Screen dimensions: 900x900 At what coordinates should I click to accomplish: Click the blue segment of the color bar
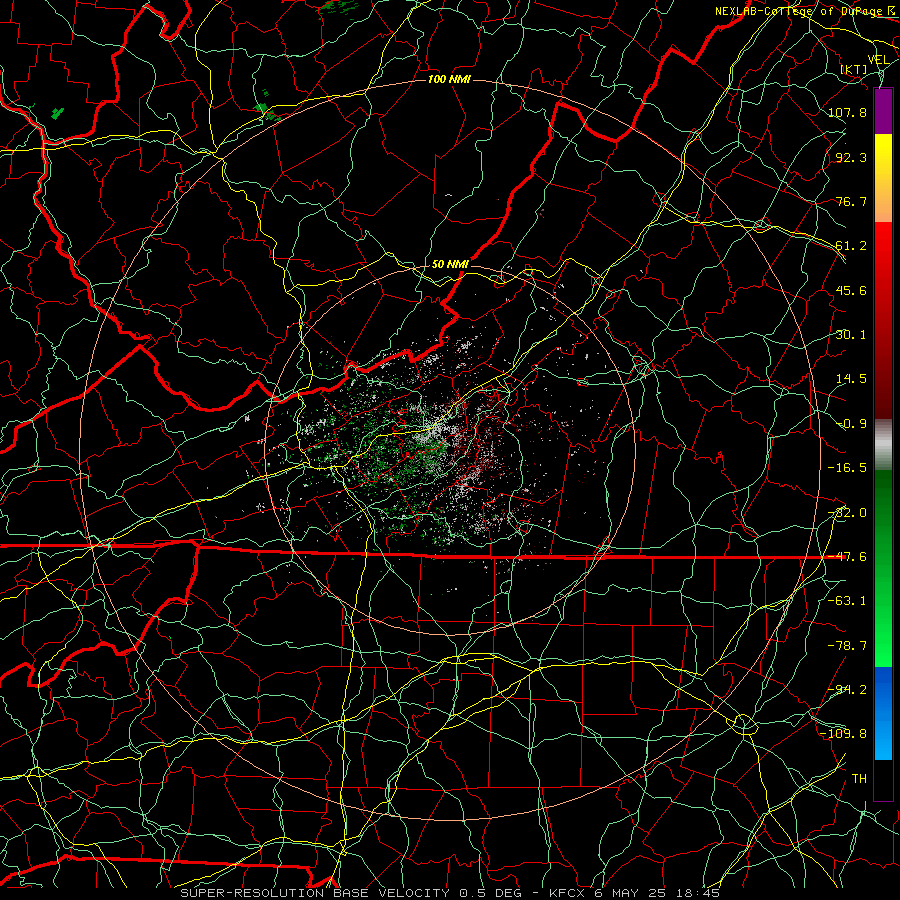883,713
